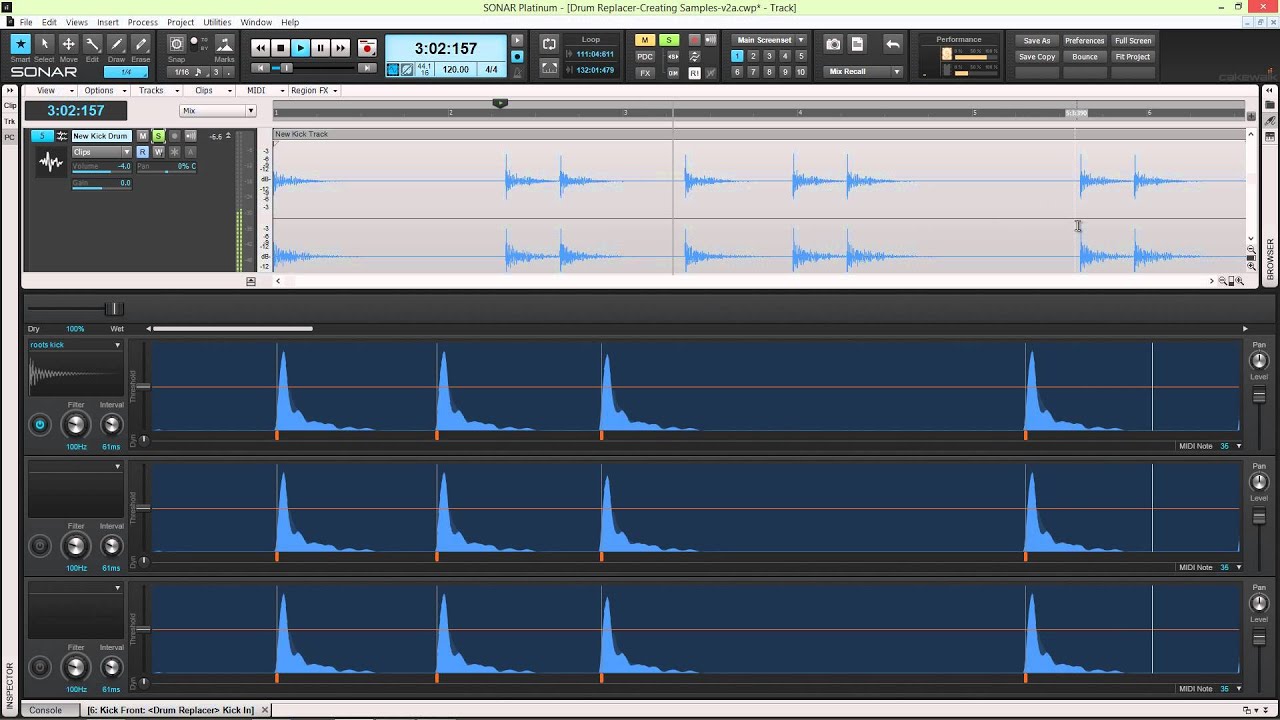Expand the Options dropdown
This screenshot has width=1280, height=720.
tap(102, 90)
